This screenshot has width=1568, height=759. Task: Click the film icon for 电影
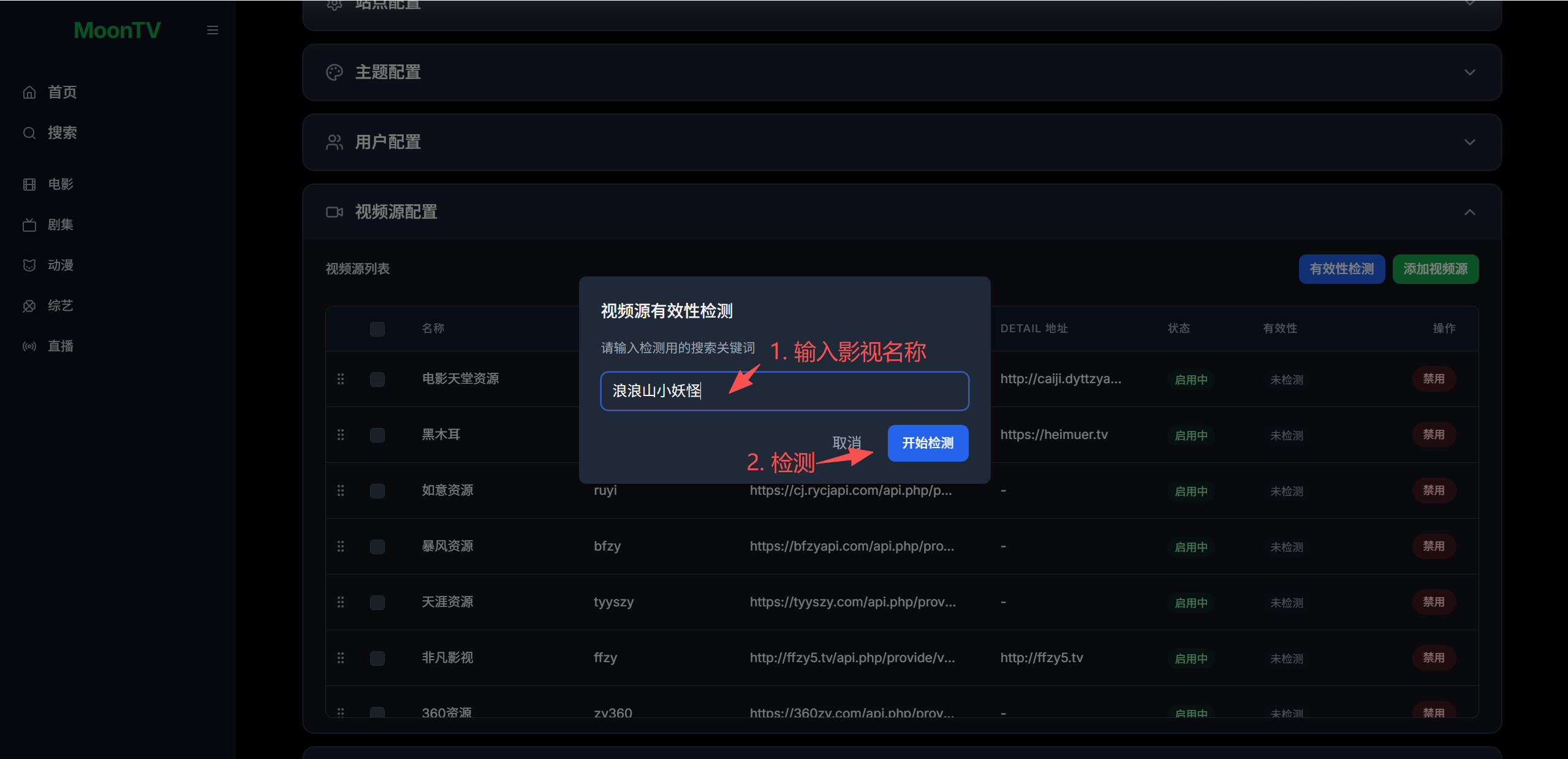[x=29, y=185]
